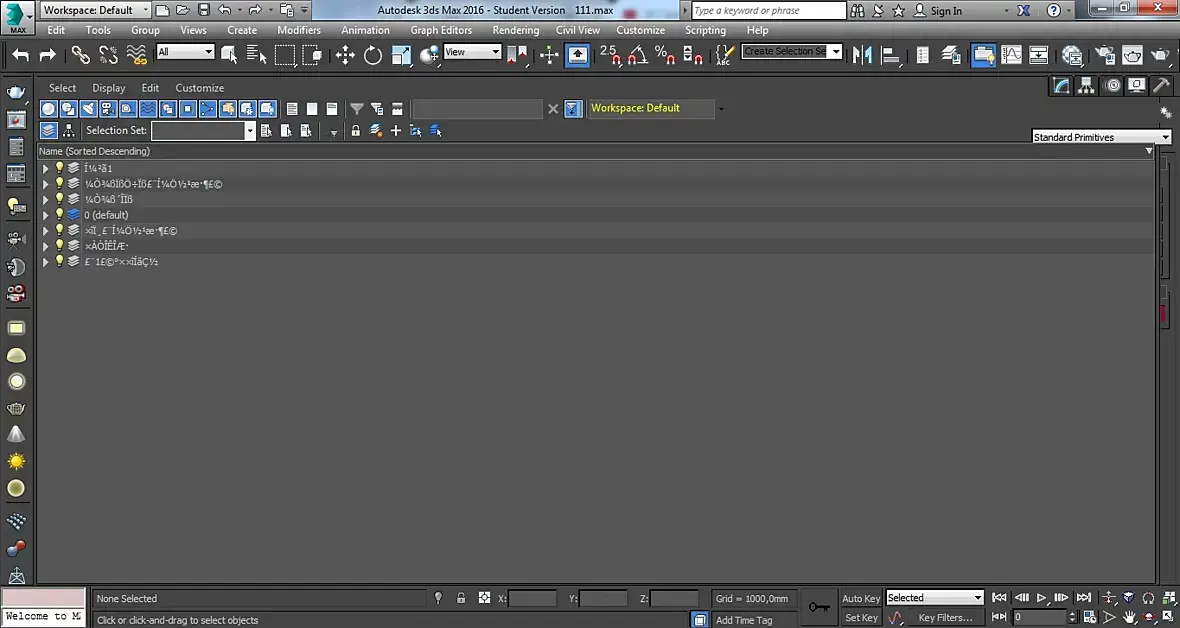
Task: Open the Key Filters... button
Action: [945, 617]
